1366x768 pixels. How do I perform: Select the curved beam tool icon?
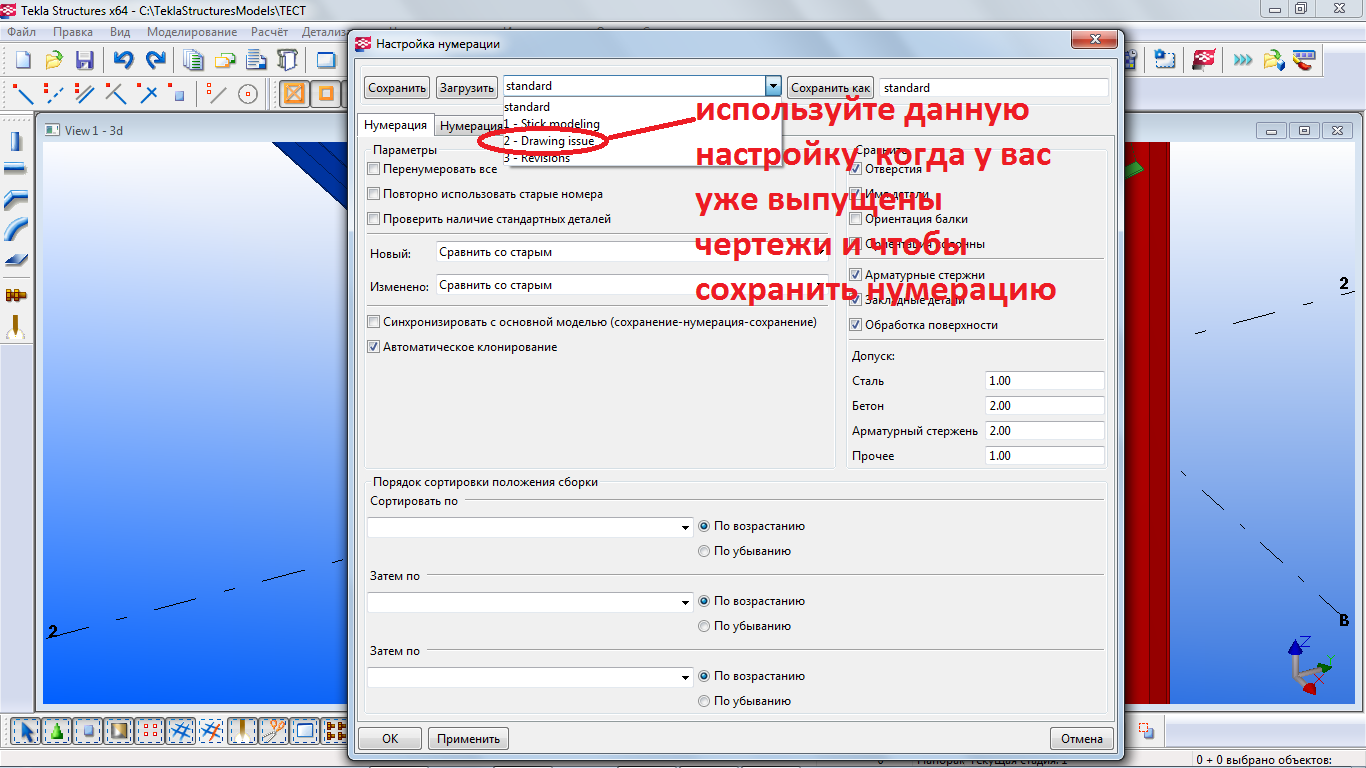(16, 230)
